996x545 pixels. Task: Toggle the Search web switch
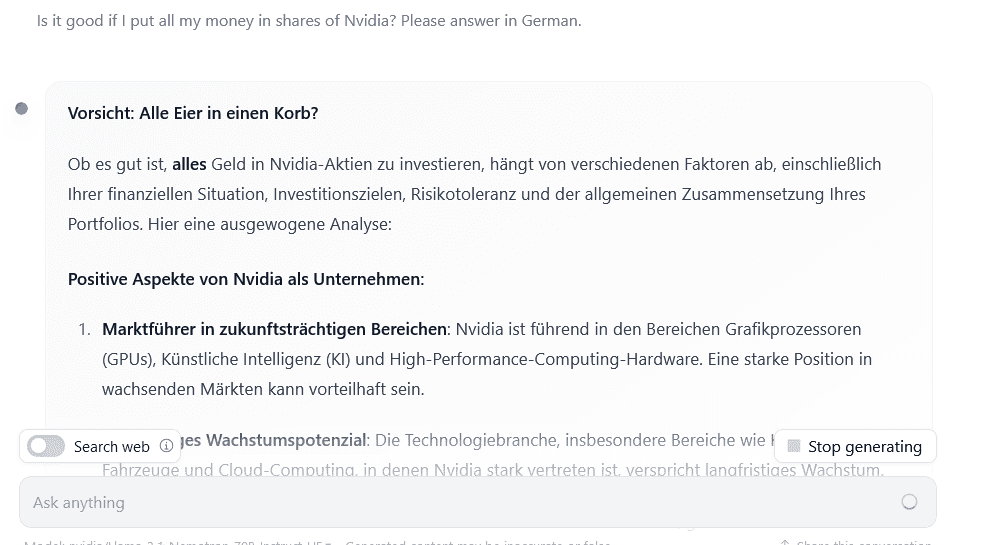pos(46,446)
